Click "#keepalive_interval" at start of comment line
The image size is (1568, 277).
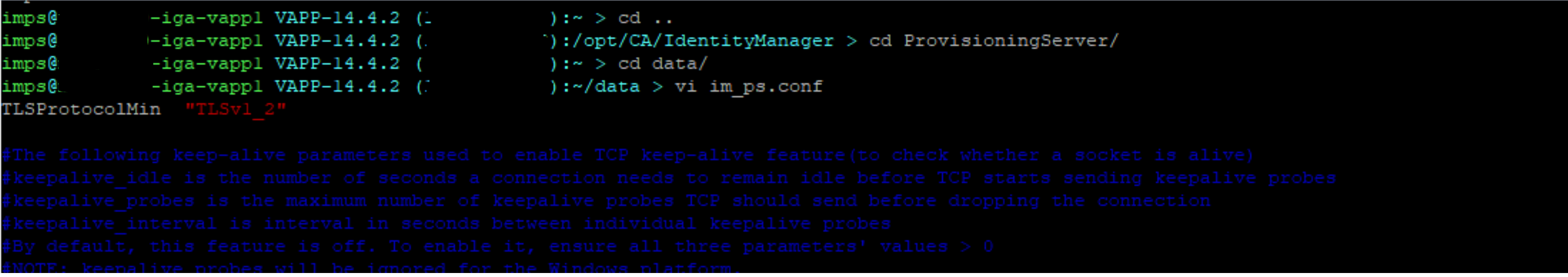pyautogui.click(x=109, y=224)
